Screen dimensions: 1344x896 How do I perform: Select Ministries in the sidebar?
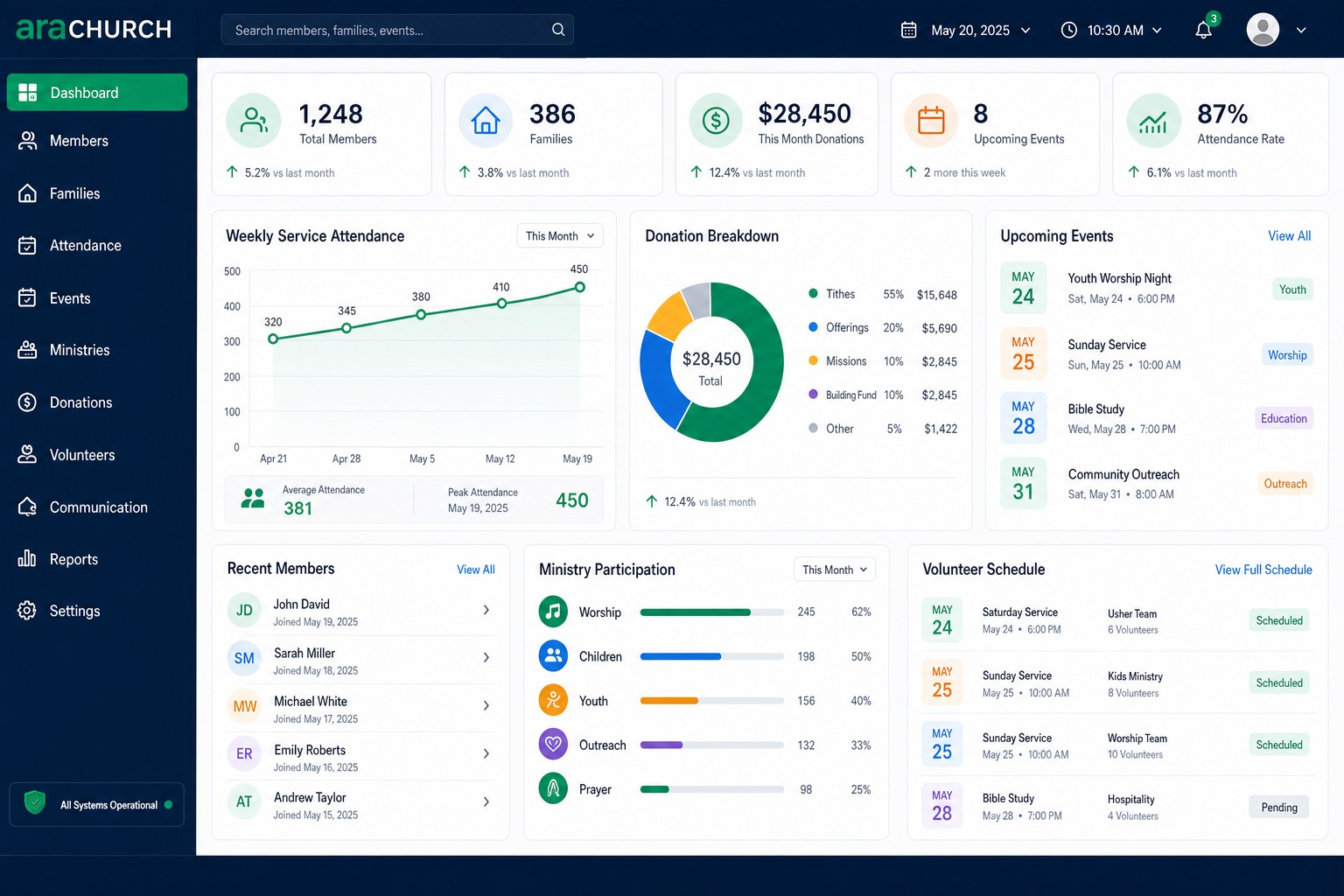click(97, 350)
